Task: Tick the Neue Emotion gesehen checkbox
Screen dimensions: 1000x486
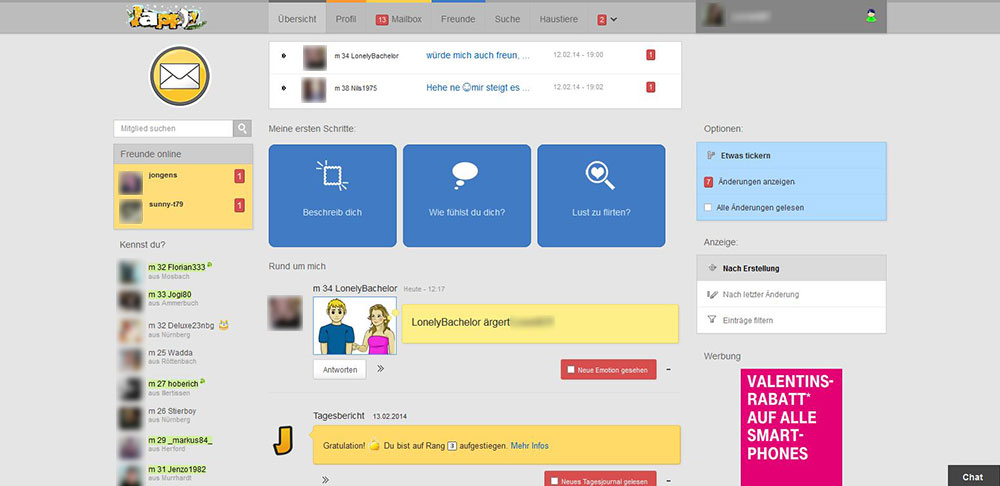Action: coord(571,370)
